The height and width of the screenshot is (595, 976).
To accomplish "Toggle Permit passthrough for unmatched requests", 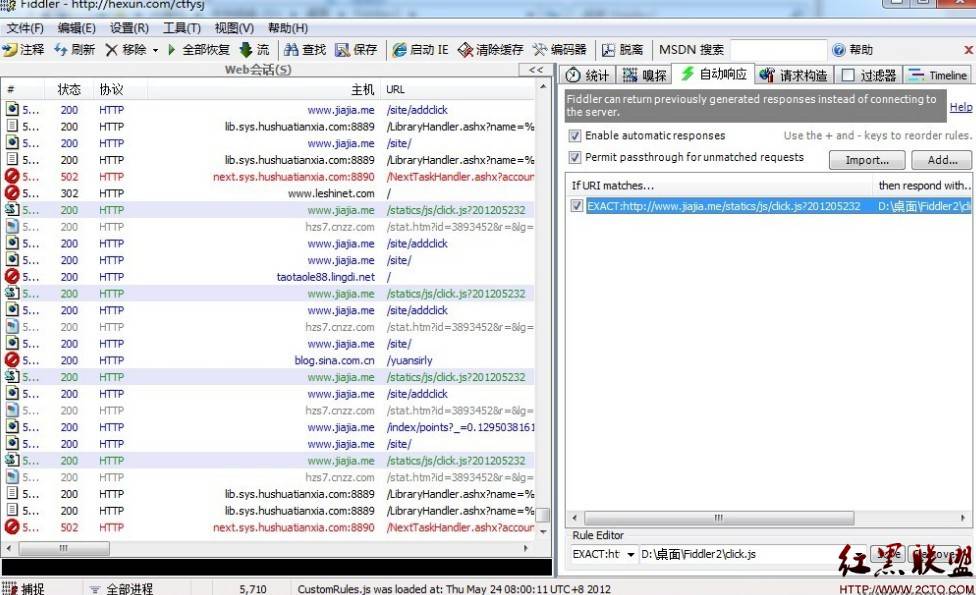I will (575, 157).
